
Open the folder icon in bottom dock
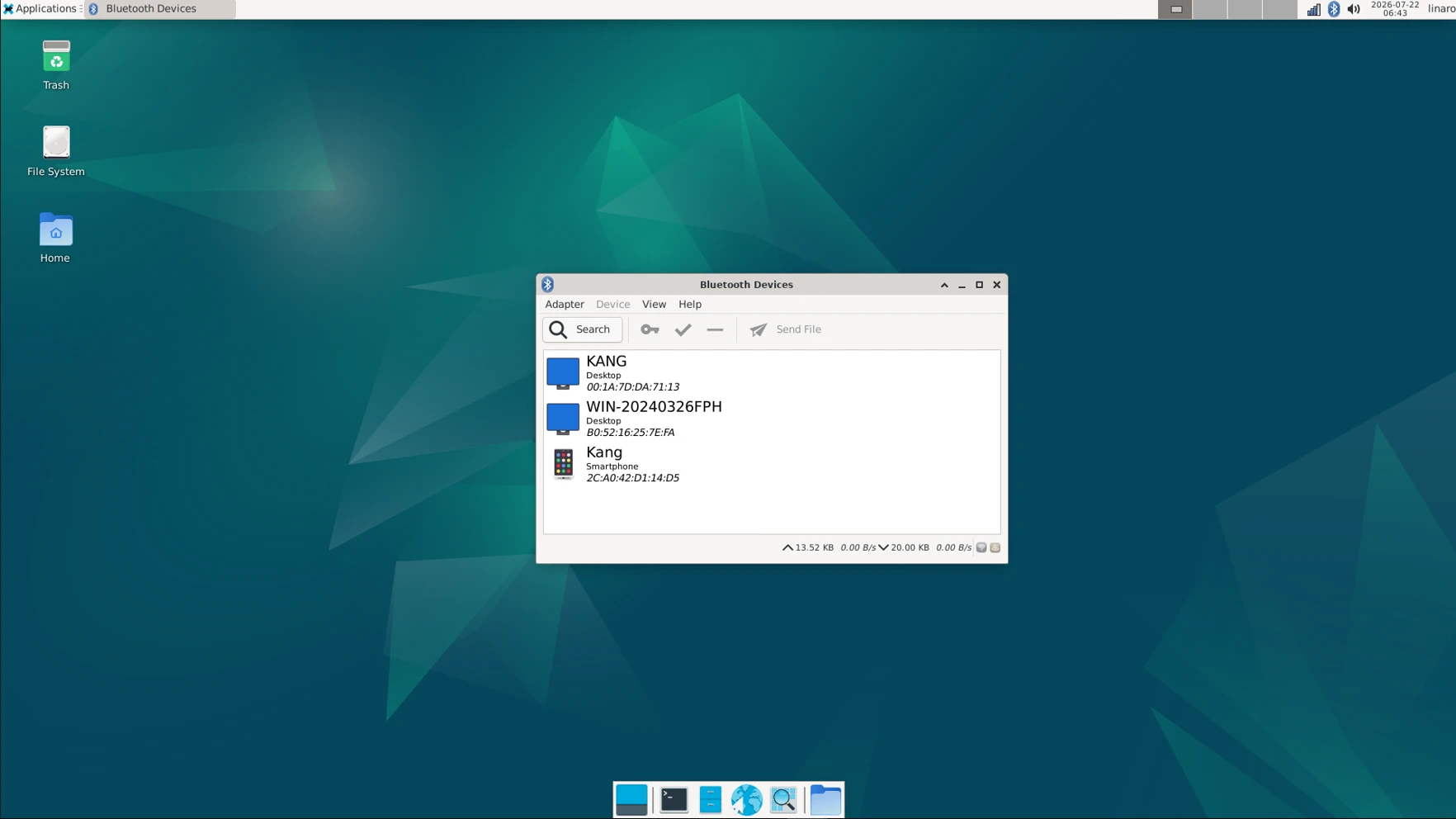(825, 800)
